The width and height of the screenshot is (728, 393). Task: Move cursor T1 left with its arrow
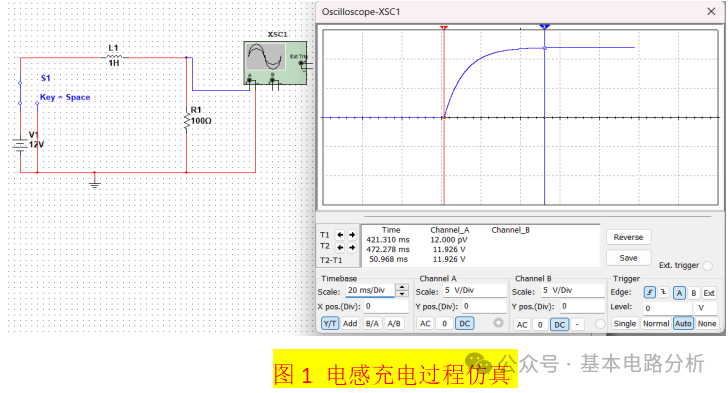(x=340, y=235)
